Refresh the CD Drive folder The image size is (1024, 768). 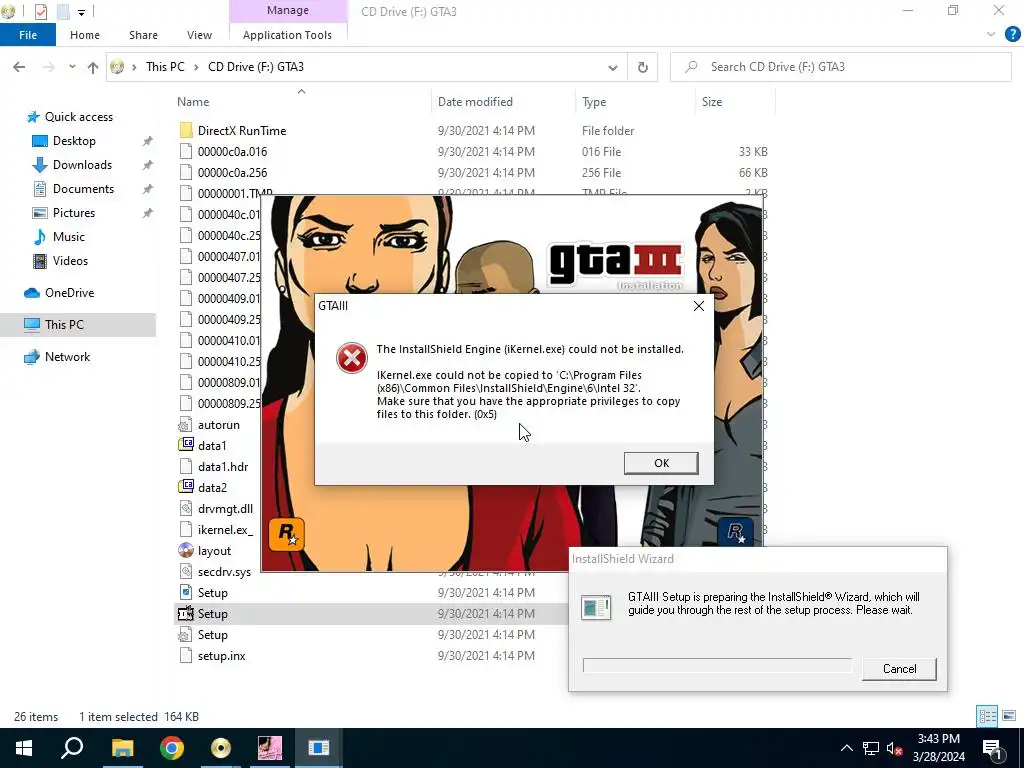pos(643,67)
